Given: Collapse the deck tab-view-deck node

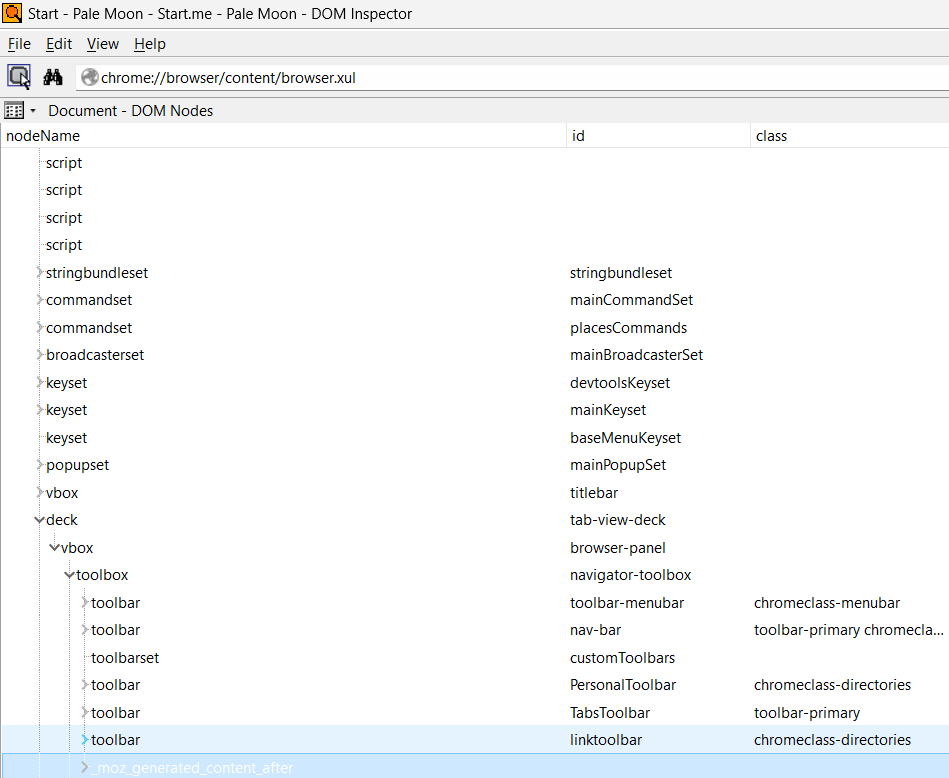Looking at the screenshot, I should (39, 520).
